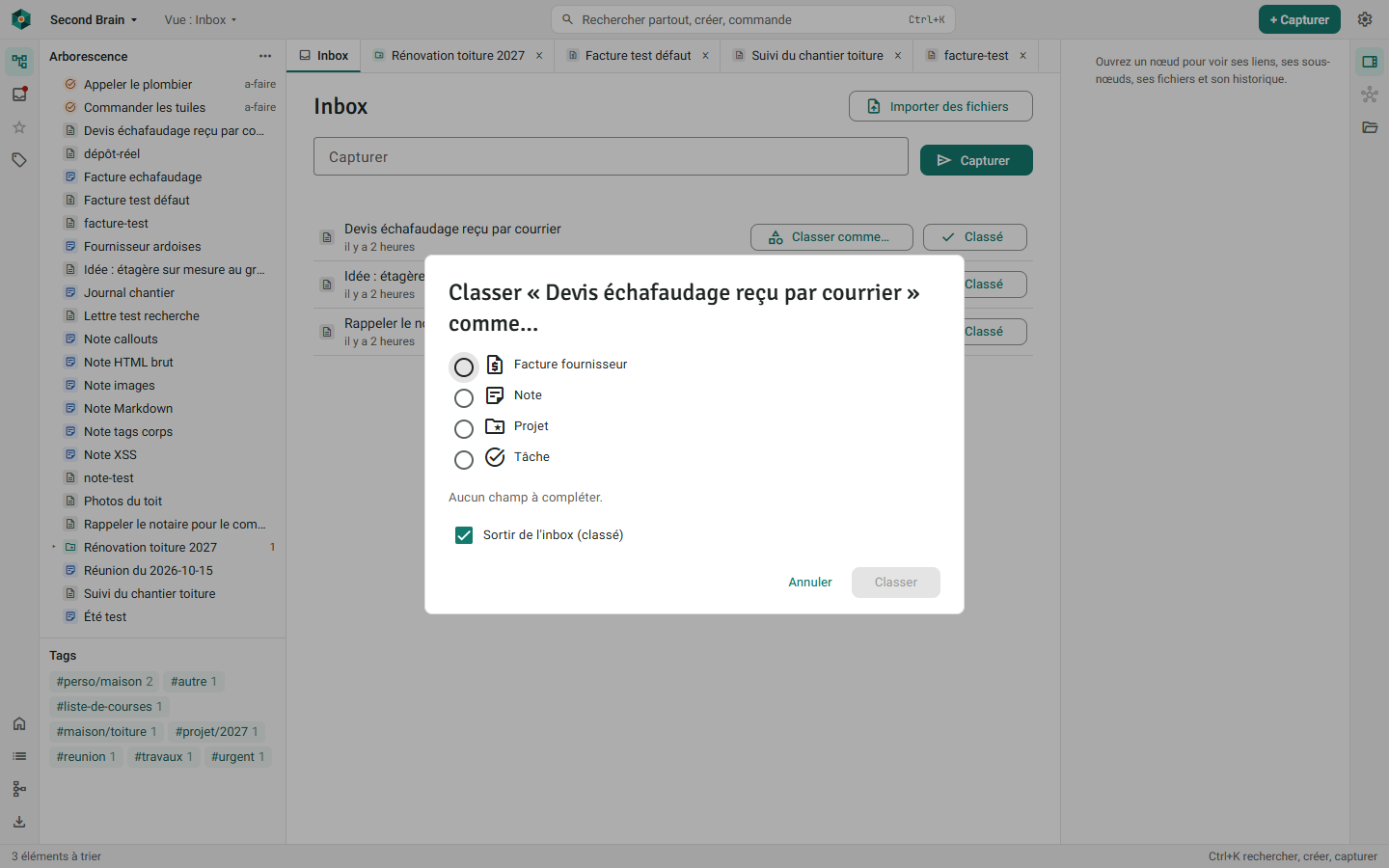1389x868 pixels.
Task: Click the Second Brain app logo
Action: point(21,19)
